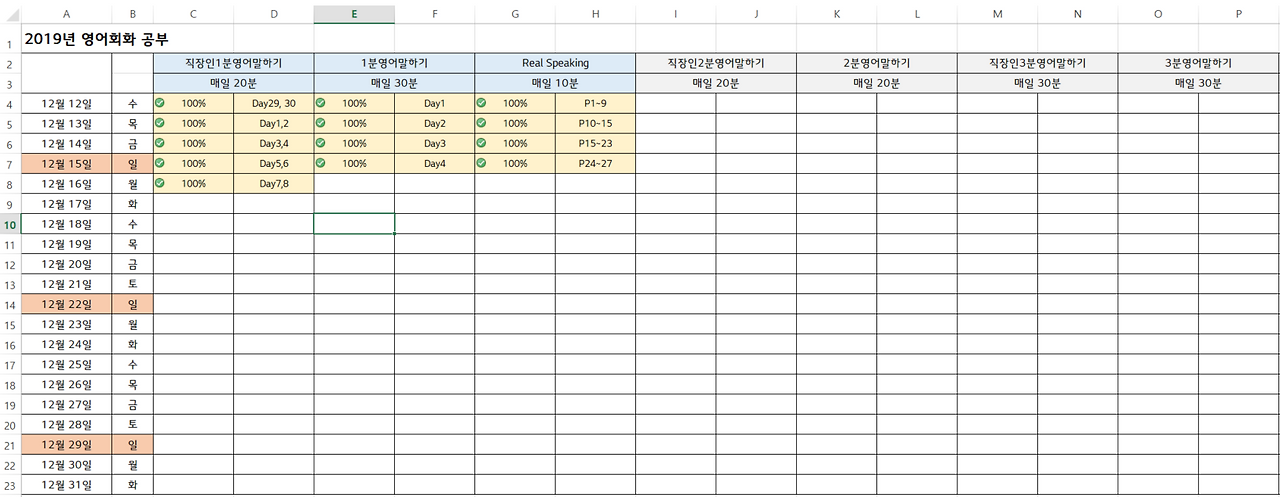Image resolution: width=1280 pixels, height=497 pixels.
Task: Select the Day1 cell in column F
Action: coord(434,103)
